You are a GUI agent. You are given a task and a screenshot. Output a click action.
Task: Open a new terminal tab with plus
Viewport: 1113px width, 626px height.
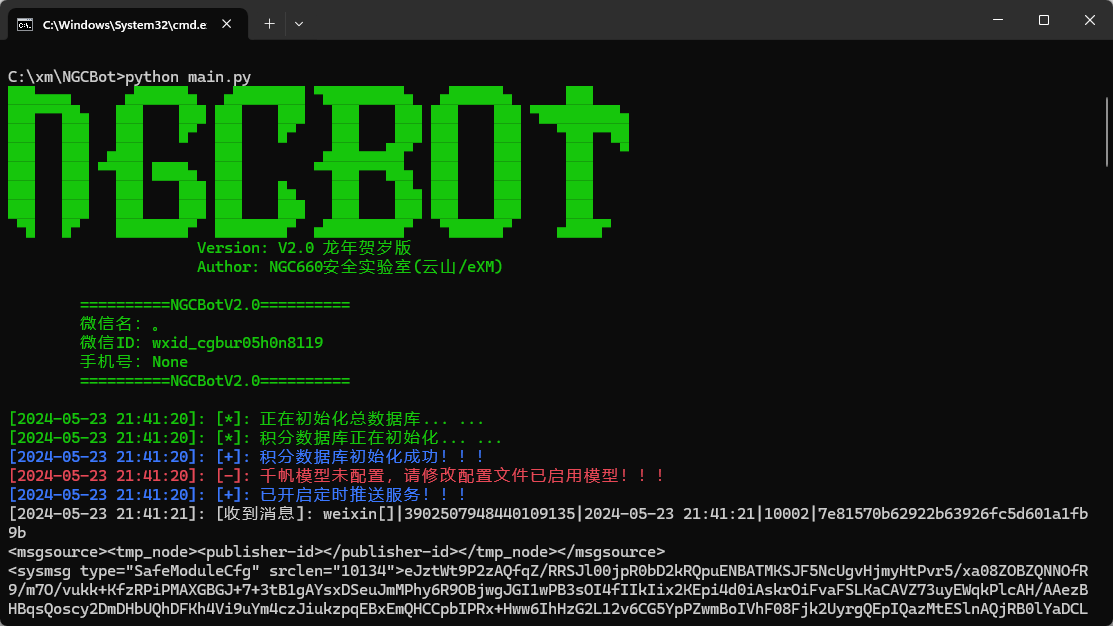269,23
